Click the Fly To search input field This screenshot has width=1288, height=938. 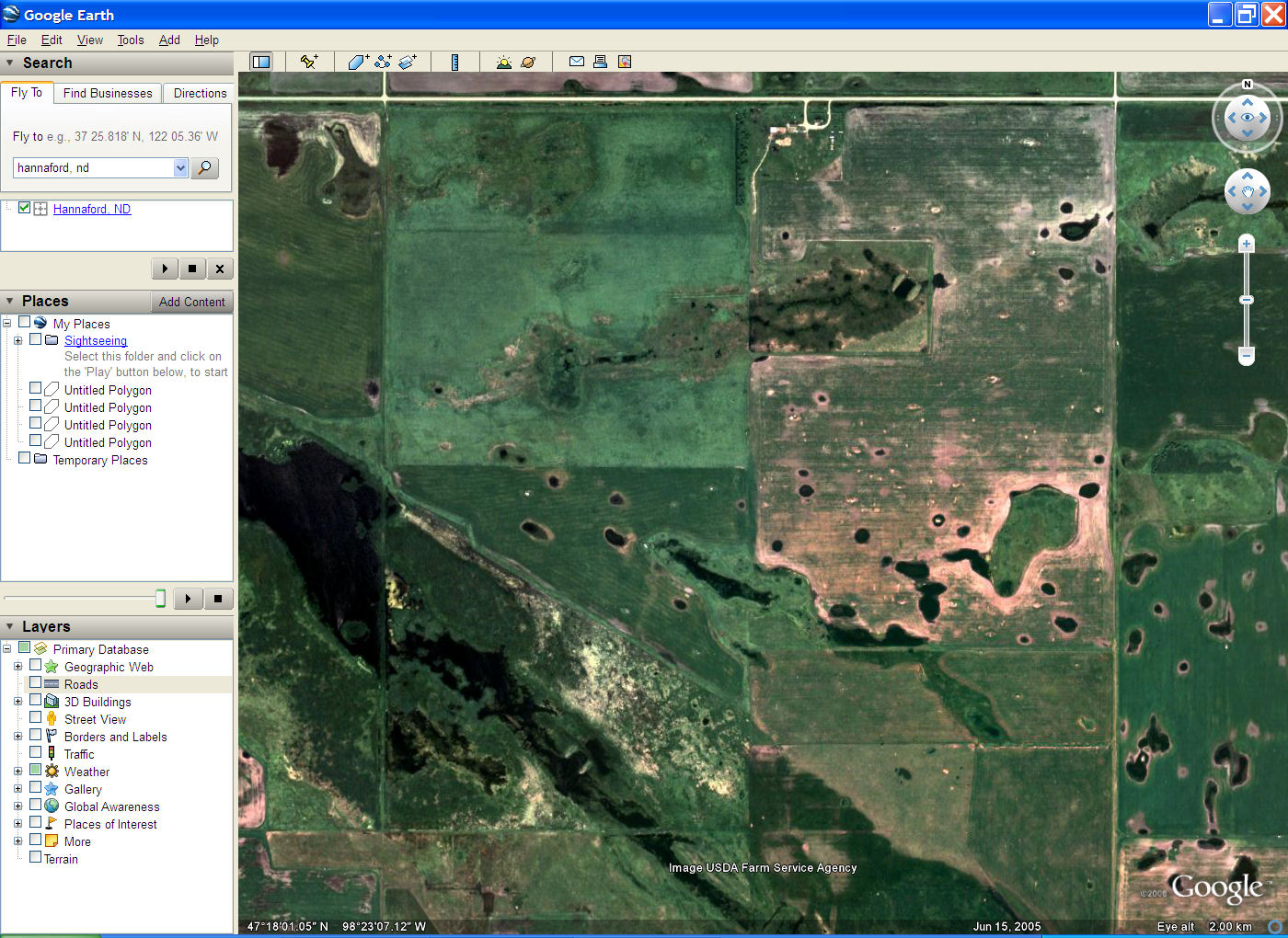94,168
